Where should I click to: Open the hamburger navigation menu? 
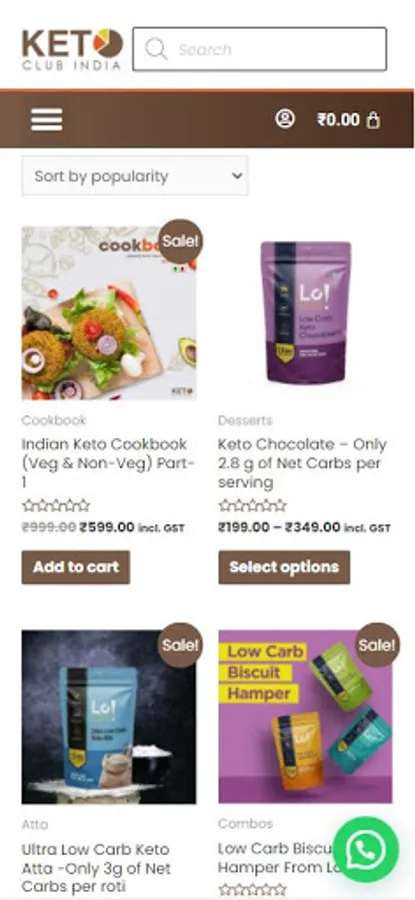[46, 119]
